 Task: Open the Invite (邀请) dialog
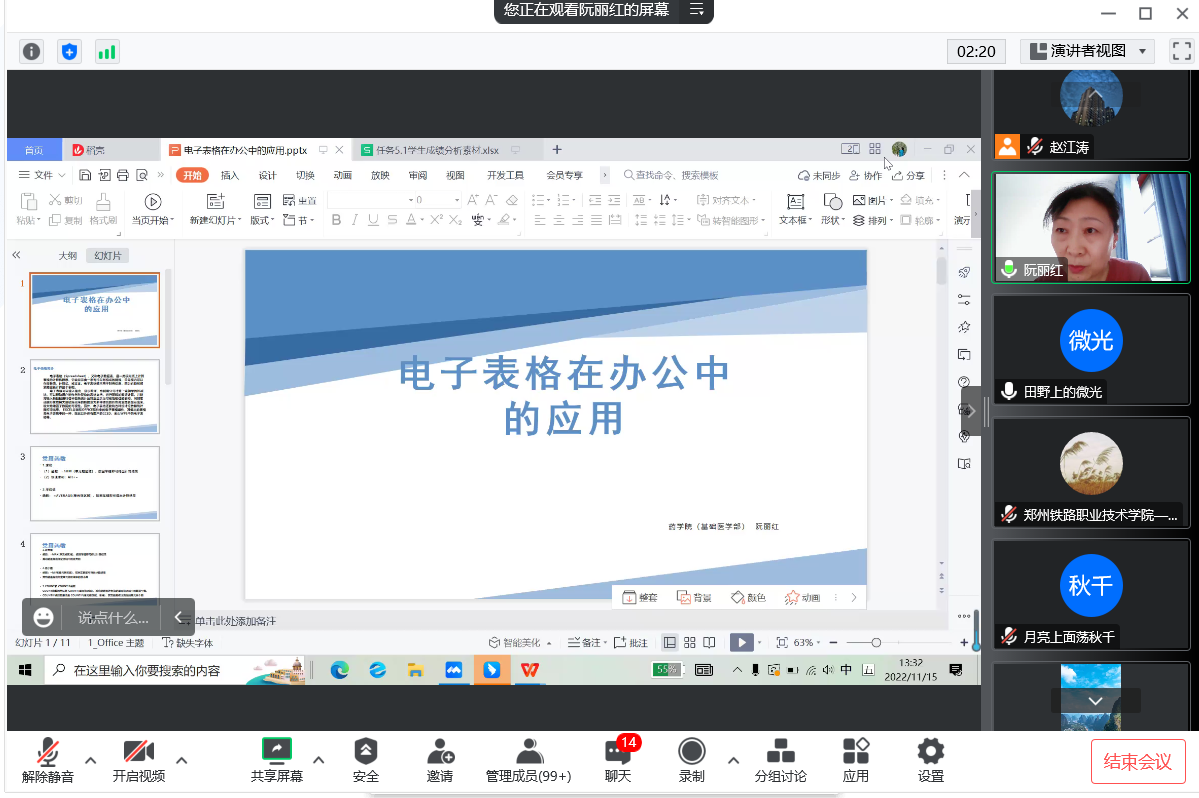pos(440,761)
